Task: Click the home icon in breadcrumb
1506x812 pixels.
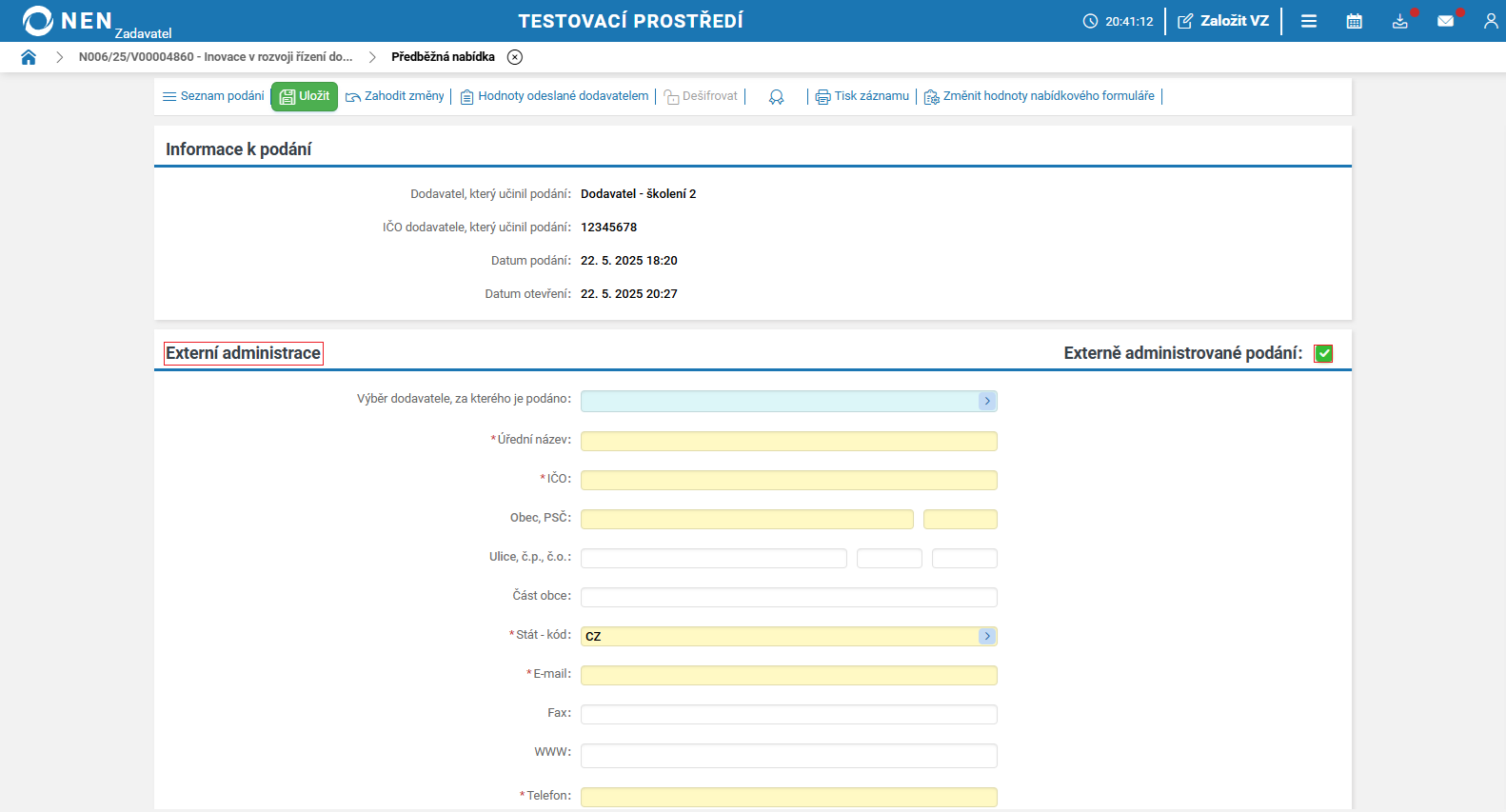Action: pyautogui.click(x=29, y=57)
